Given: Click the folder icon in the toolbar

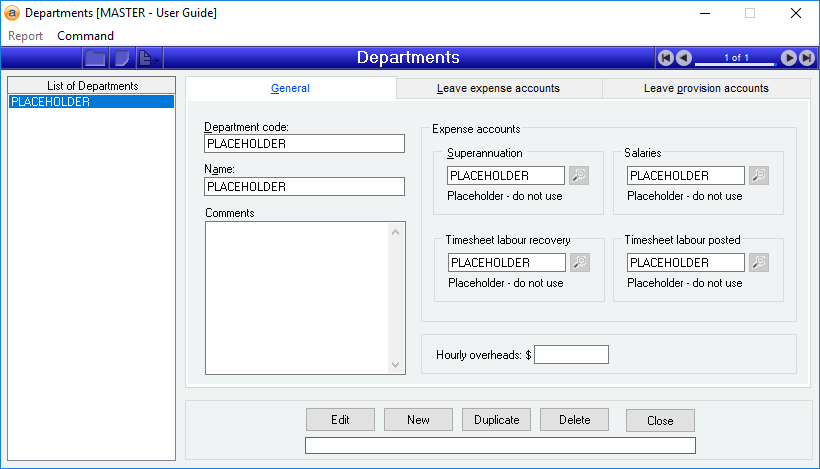Looking at the screenshot, I should point(95,58).
